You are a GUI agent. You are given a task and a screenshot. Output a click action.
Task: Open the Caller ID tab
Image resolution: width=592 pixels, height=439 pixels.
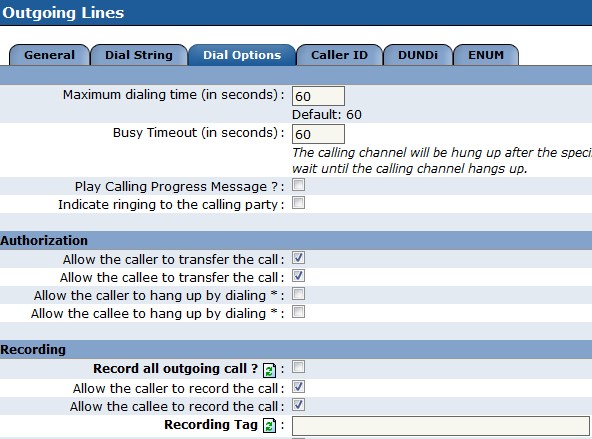pyautogui.click(x=339, y=55)
